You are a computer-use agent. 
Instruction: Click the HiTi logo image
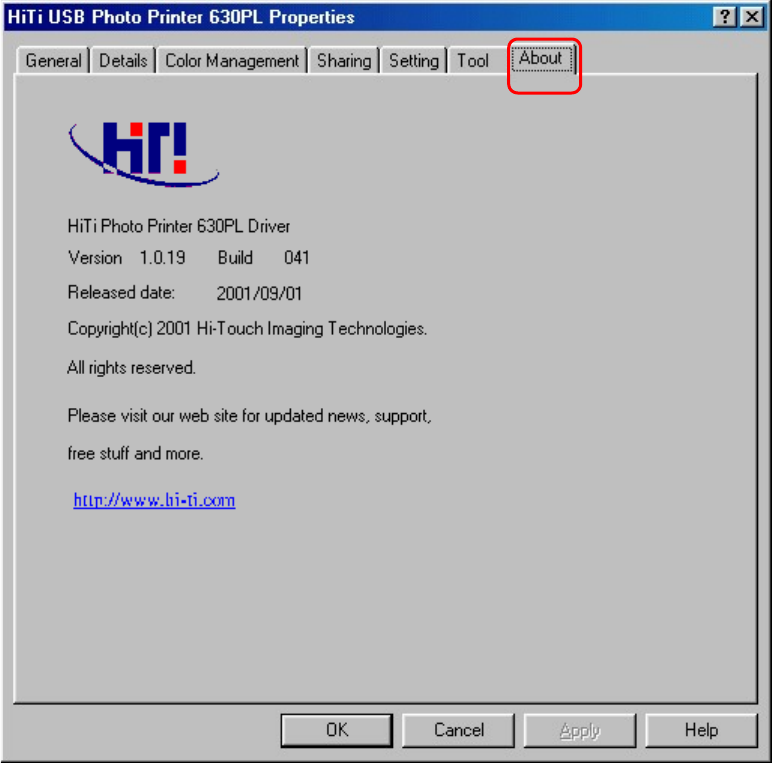tap(144, 154)
